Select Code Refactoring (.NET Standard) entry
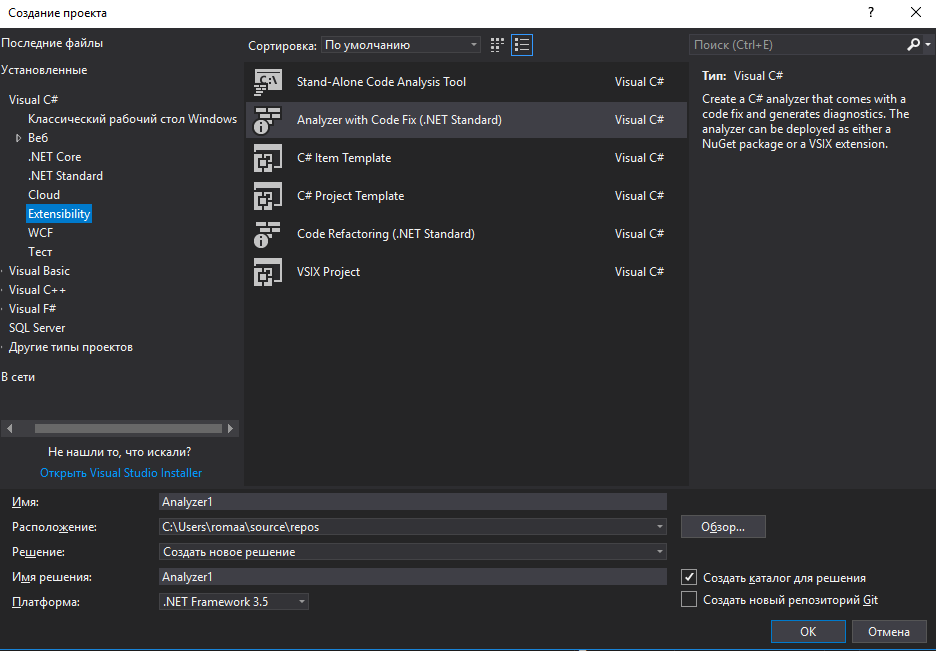 tap(466, 234)
